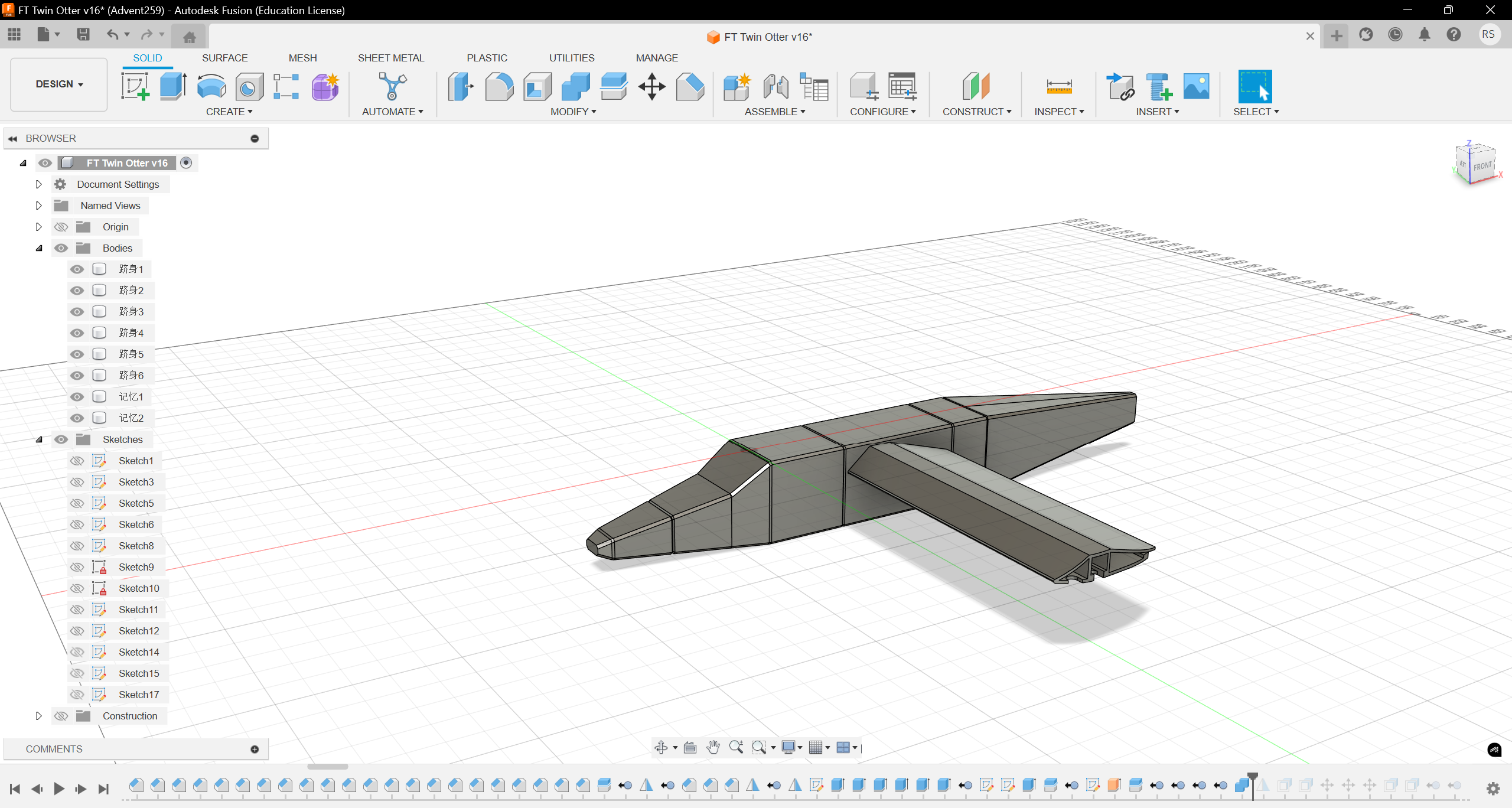Click the Insert Derive icon
The image size is (1512, 808).
coord(1120,87)
